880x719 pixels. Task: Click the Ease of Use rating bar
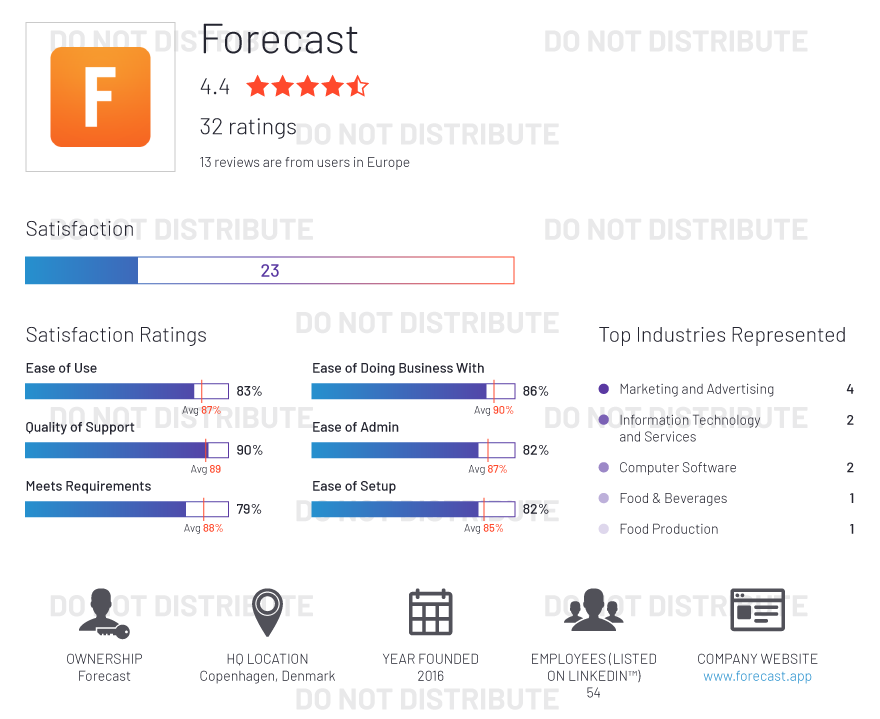[127, 391]
